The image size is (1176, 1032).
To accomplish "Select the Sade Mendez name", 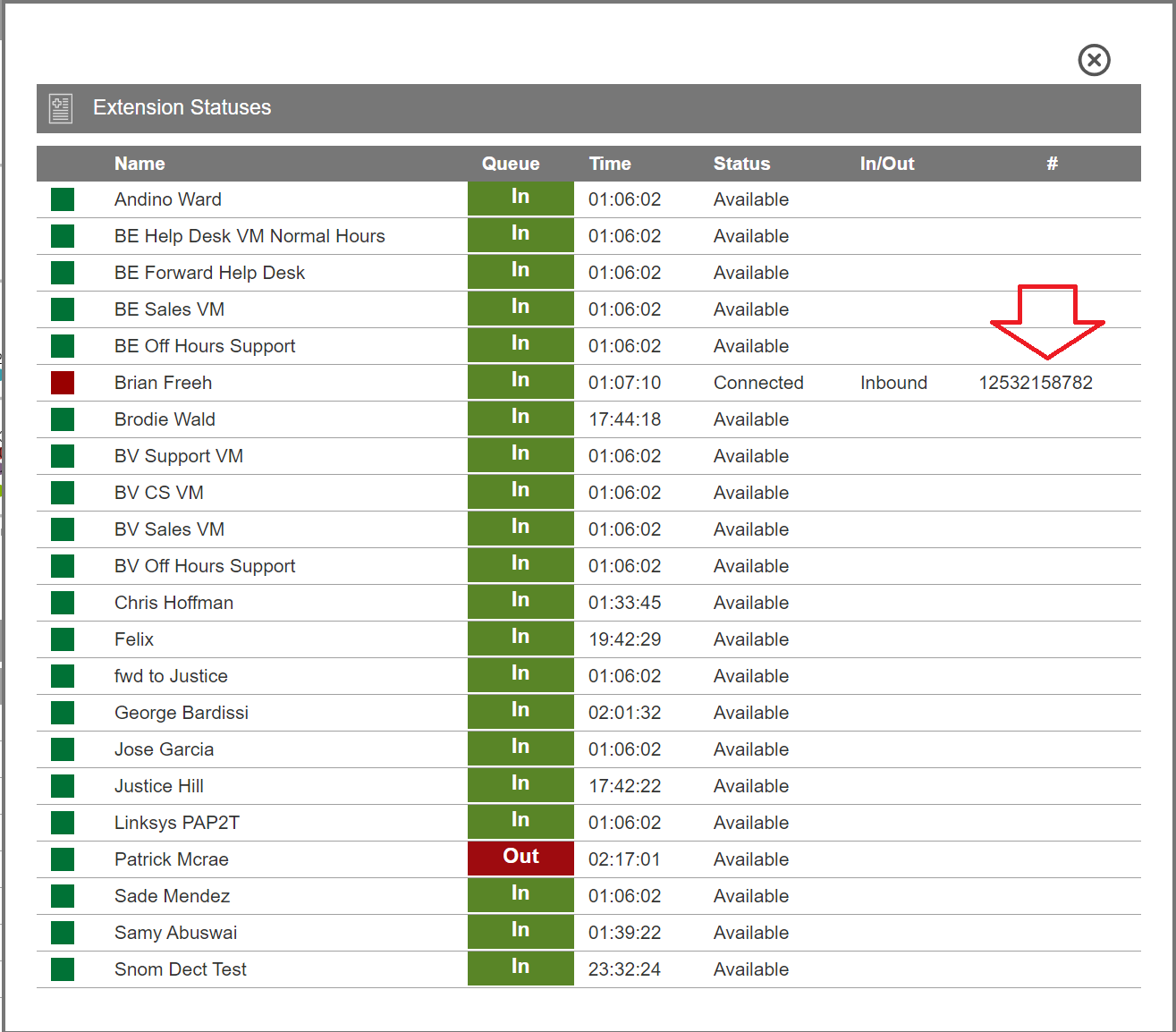I will tap(172, 896).
